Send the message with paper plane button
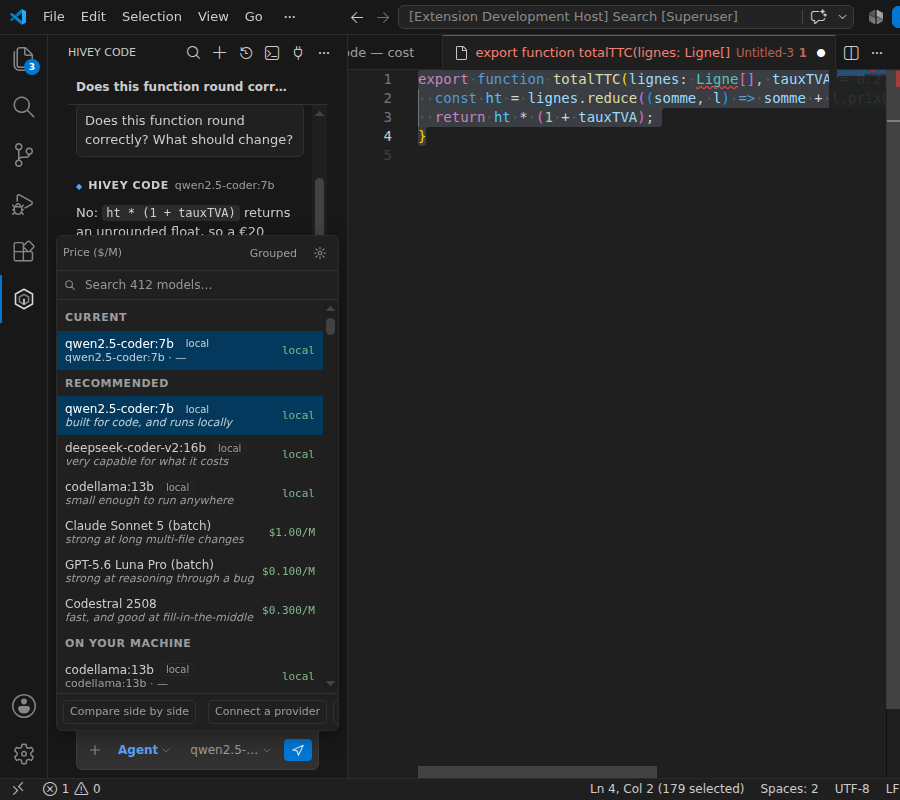Screen dimensions: 900x800 298,750
